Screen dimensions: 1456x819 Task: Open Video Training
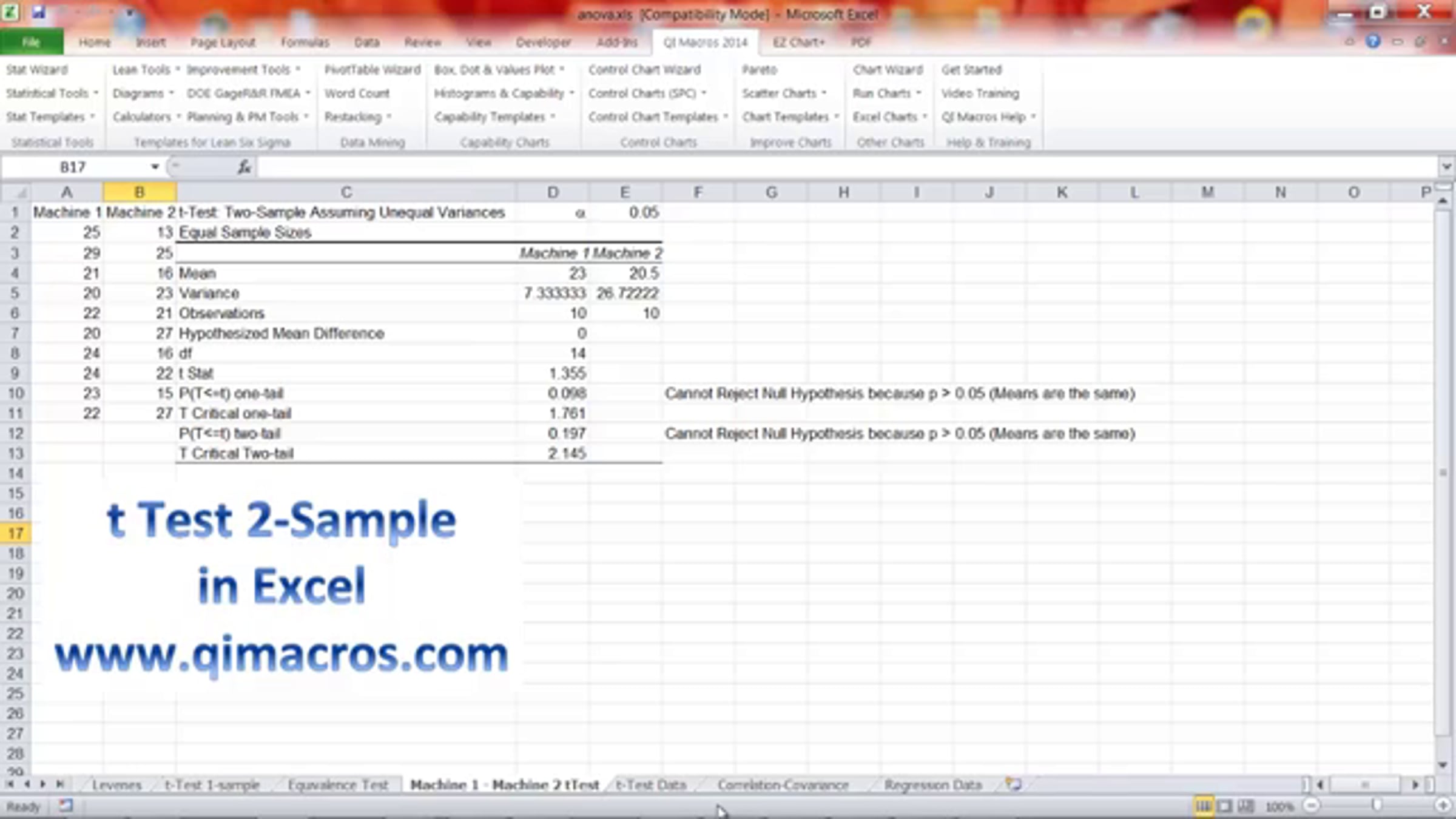click(980, 93)
